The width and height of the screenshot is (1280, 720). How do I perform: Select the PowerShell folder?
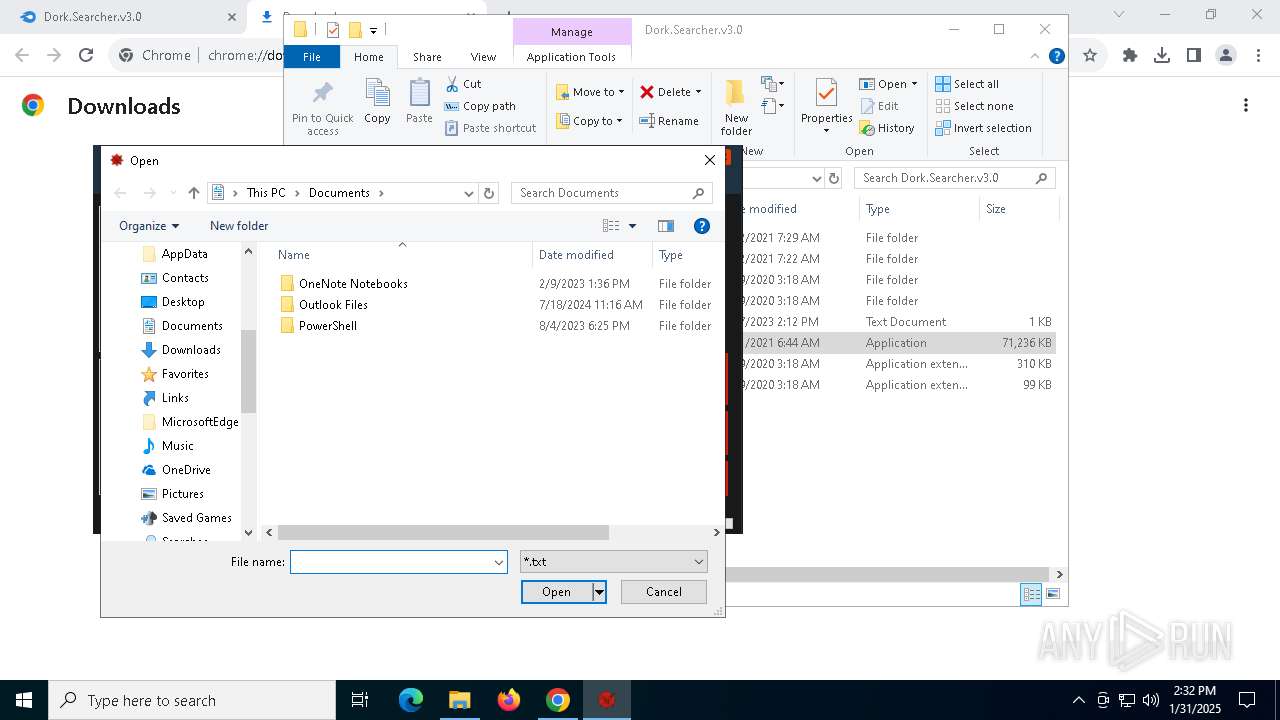327,326
